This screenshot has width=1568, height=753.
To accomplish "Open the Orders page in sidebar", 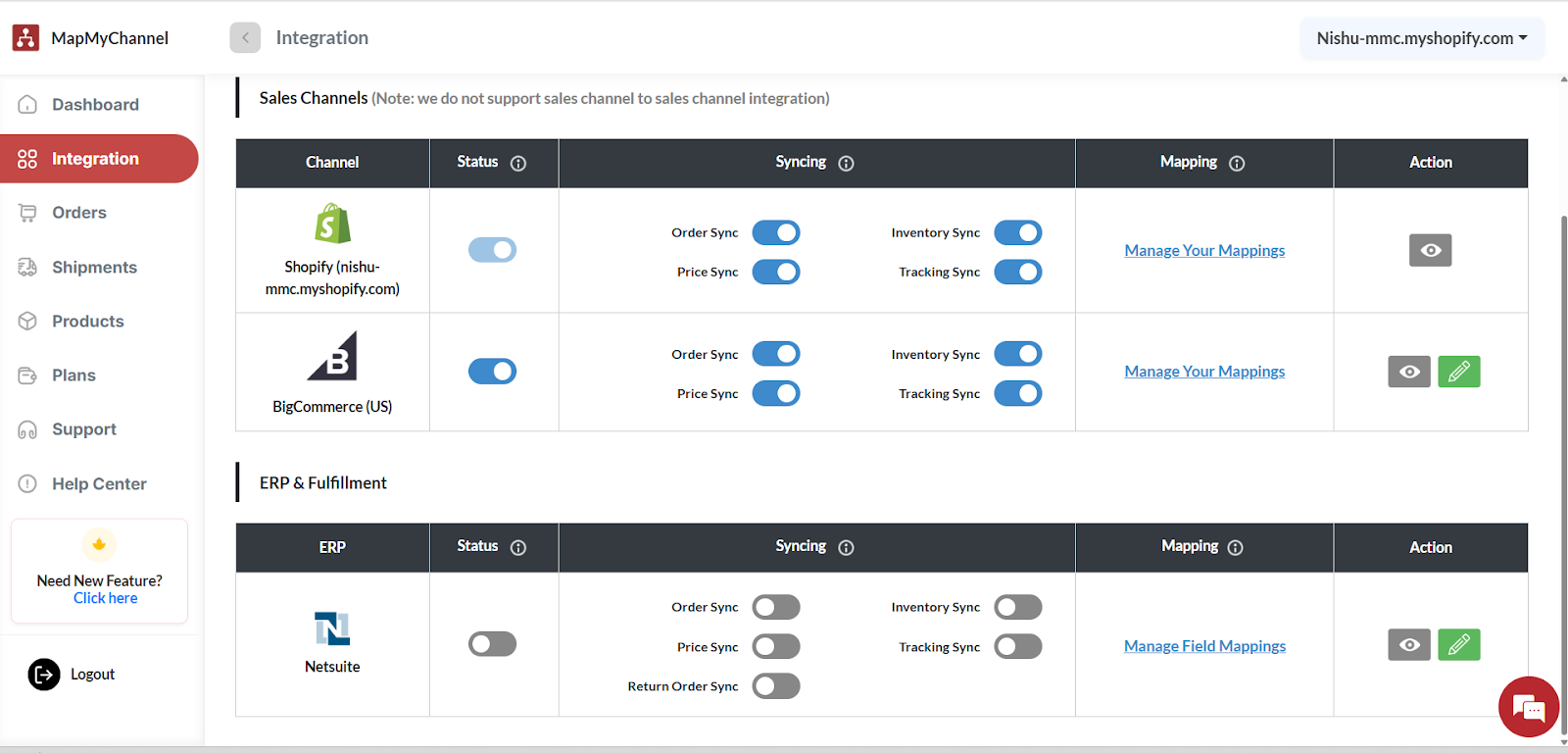I will [78, 213].
